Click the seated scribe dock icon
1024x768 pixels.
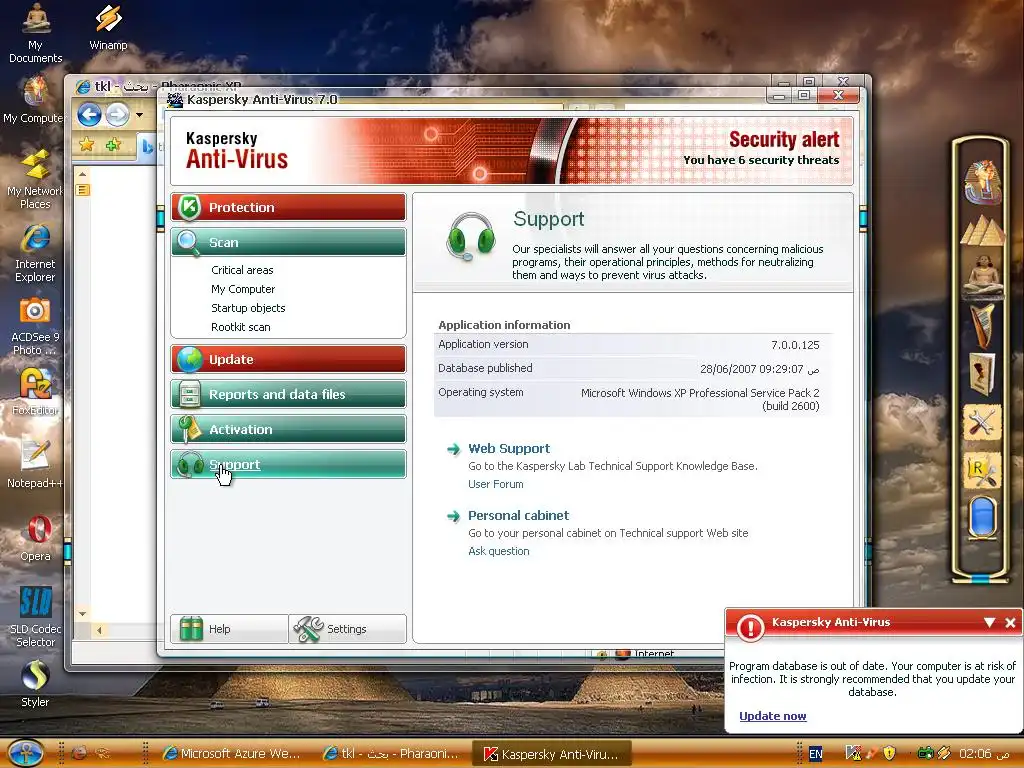tap(983, 276)
